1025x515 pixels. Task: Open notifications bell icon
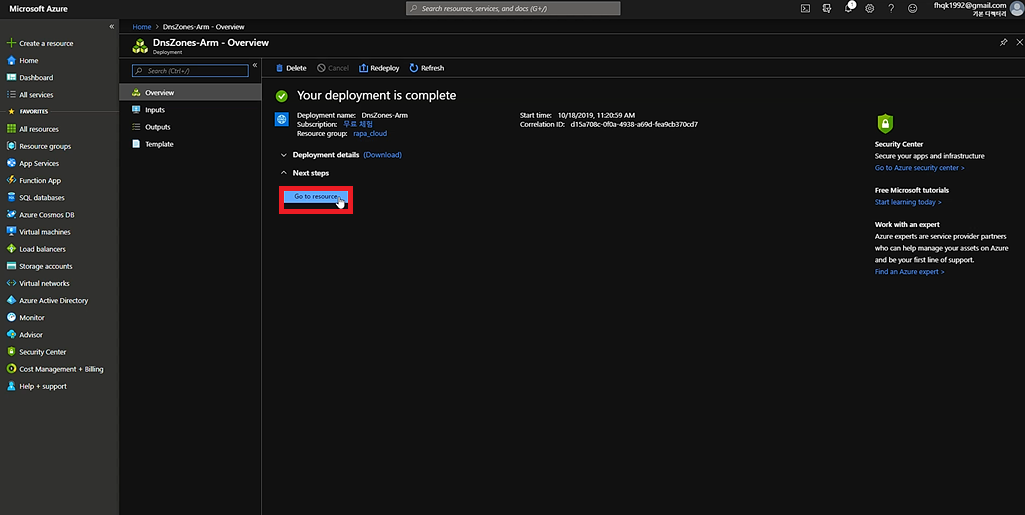pyautogui.click(x=849, y=8)
